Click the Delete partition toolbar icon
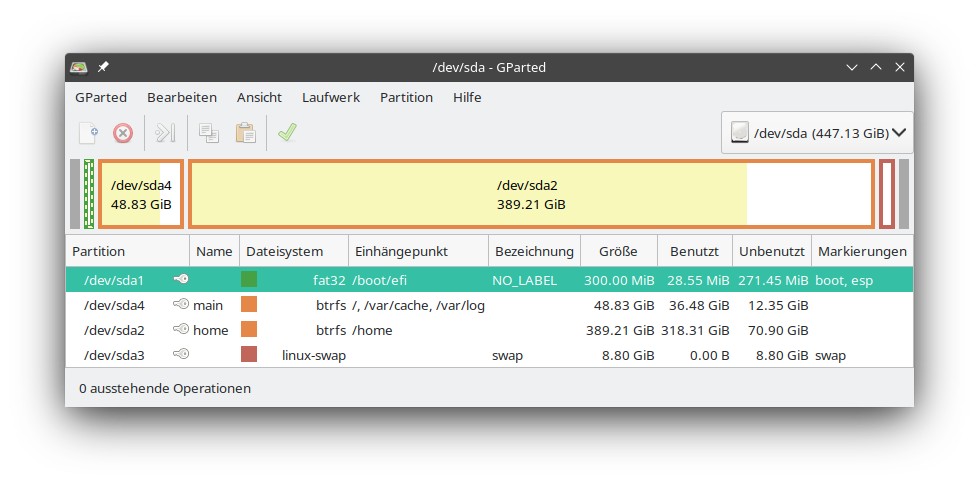The image size is (979, 484). 123,133
